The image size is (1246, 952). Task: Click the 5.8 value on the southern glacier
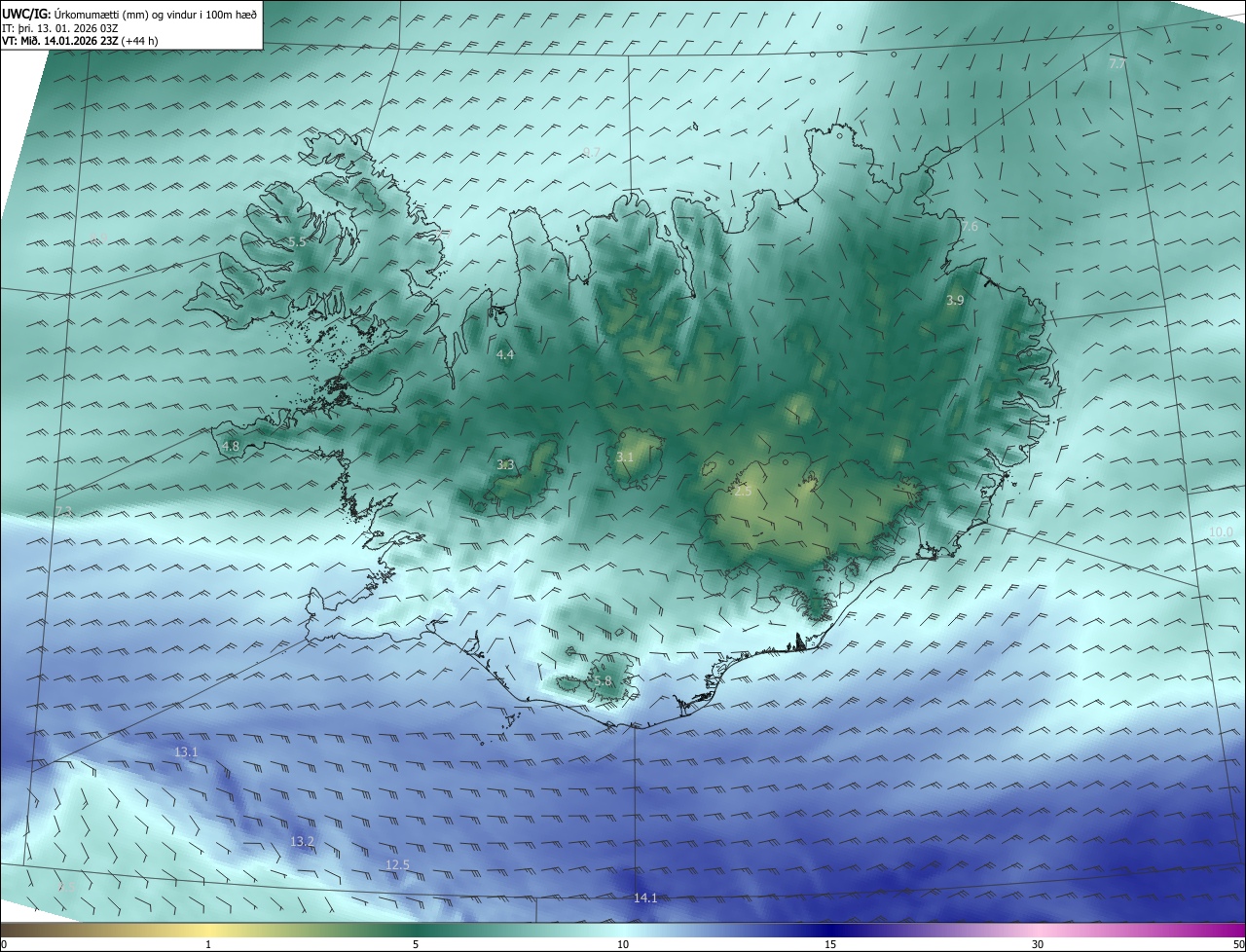(x=603, y=681)
